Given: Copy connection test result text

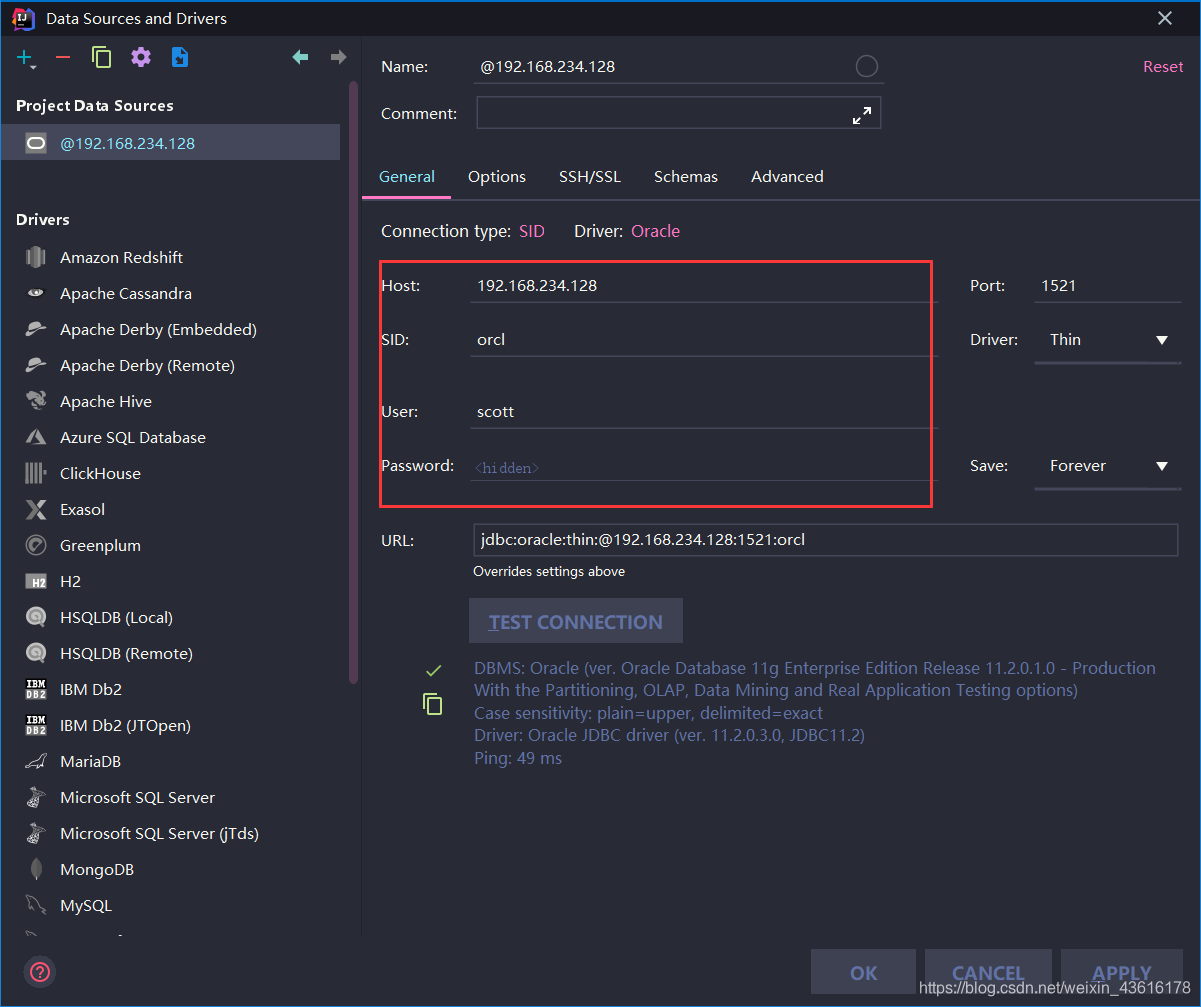Looking at the screenshot, I should tap(433, 704).
